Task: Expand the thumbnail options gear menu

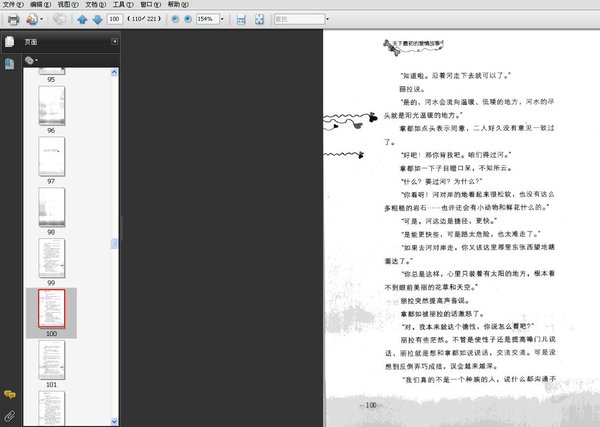Action: coord(32,60)
